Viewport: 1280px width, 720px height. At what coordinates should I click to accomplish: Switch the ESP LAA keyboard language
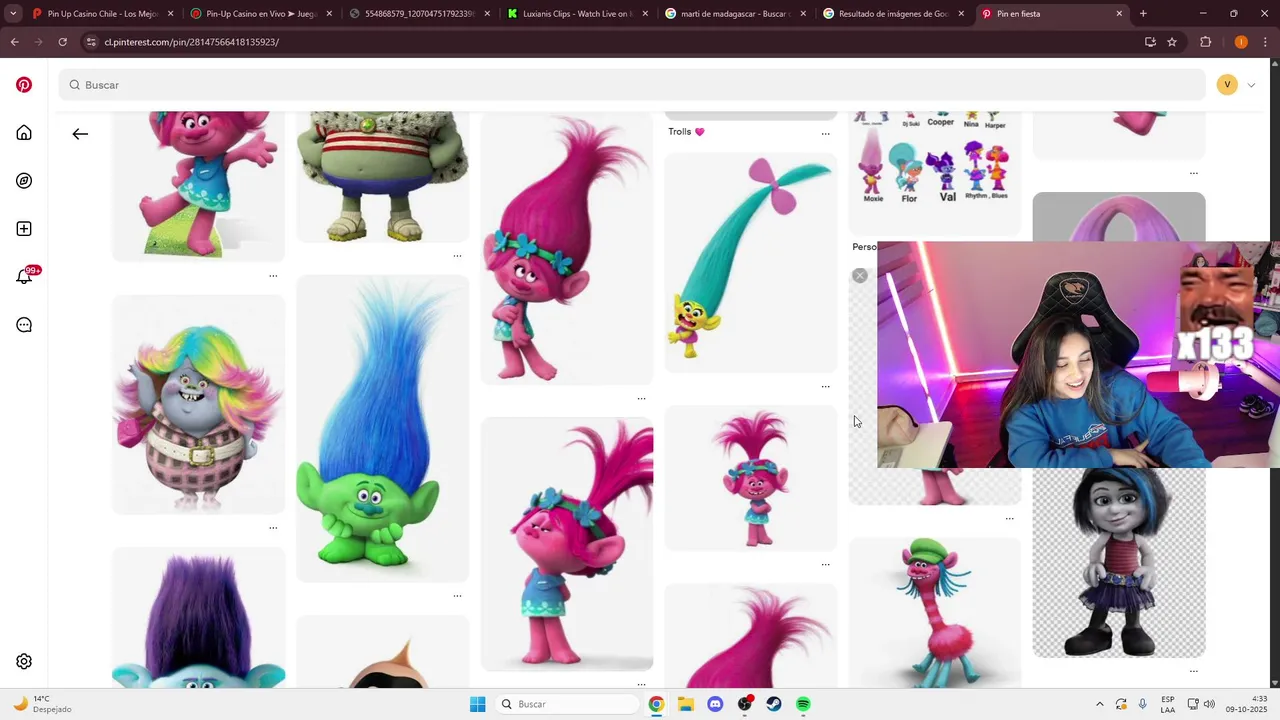point(1168,704)
